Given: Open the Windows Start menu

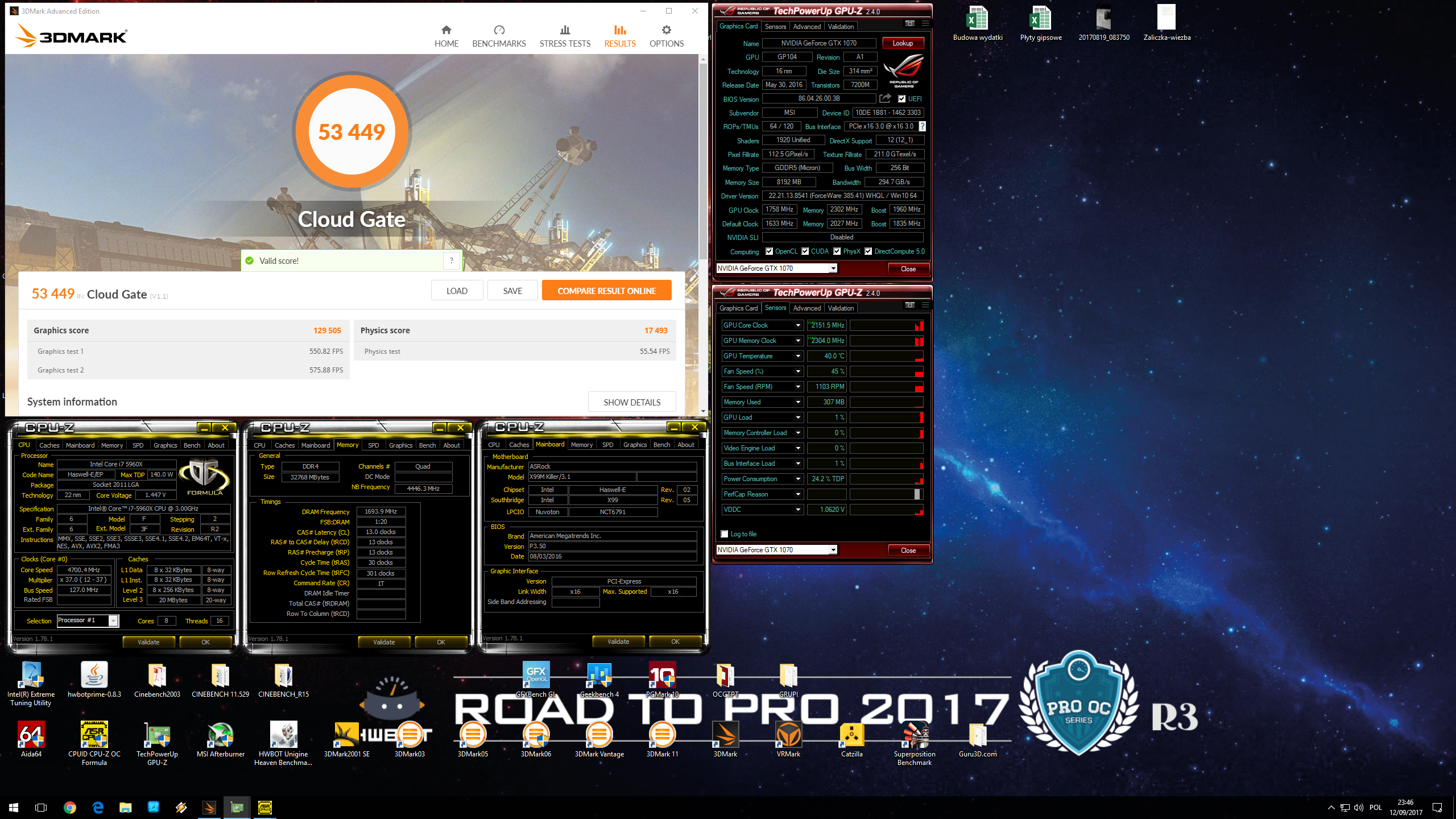Looking at the screenshot, I should click(x=14, y=807).
